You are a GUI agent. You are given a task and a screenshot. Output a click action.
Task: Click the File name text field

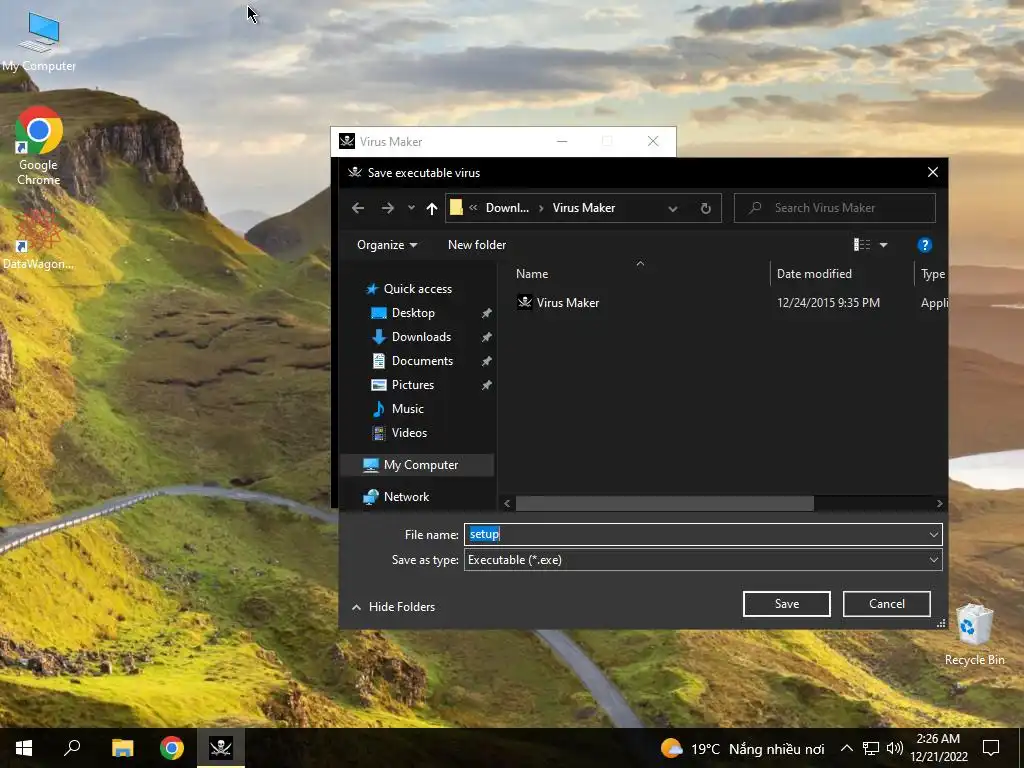point(696,534)
